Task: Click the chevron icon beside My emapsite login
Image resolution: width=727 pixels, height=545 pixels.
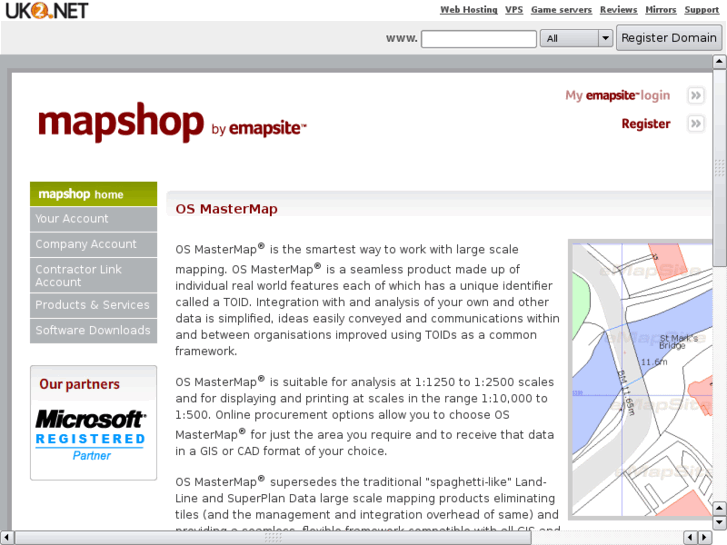Action: [695, 96]
